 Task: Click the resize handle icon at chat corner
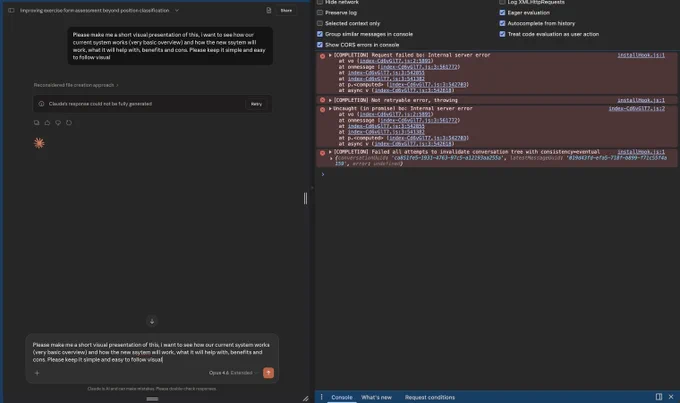306,399
